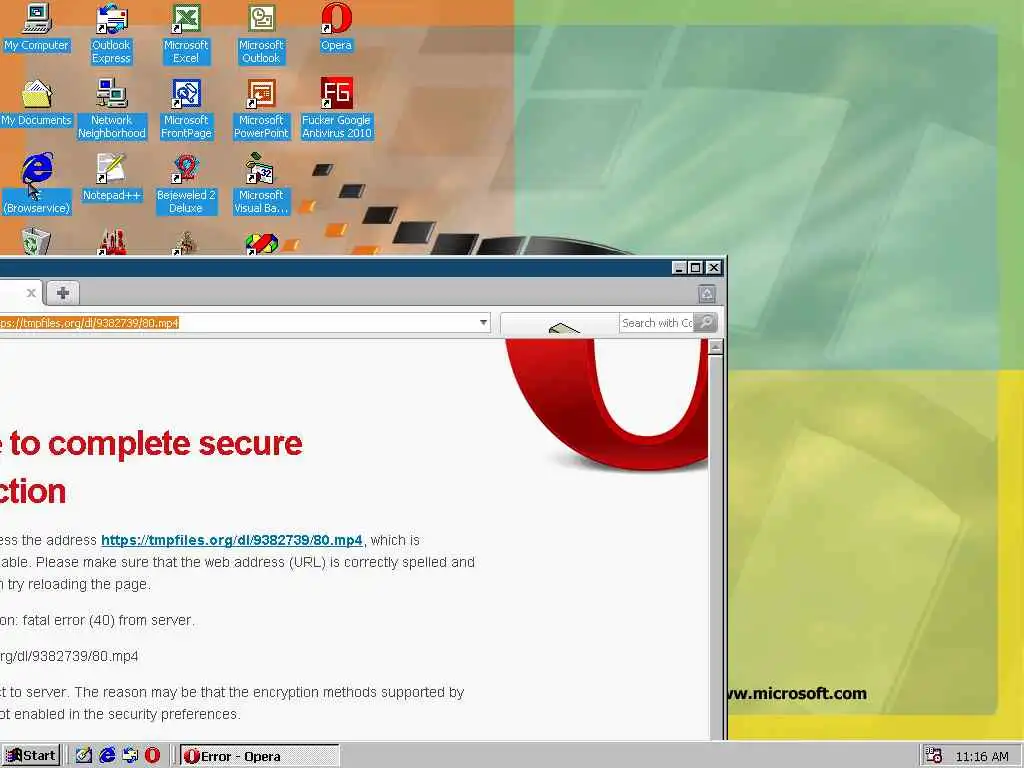Click the scrollbar up arrow in Opera
This screenshot has width=1024, height=768.
coord(716,347)
